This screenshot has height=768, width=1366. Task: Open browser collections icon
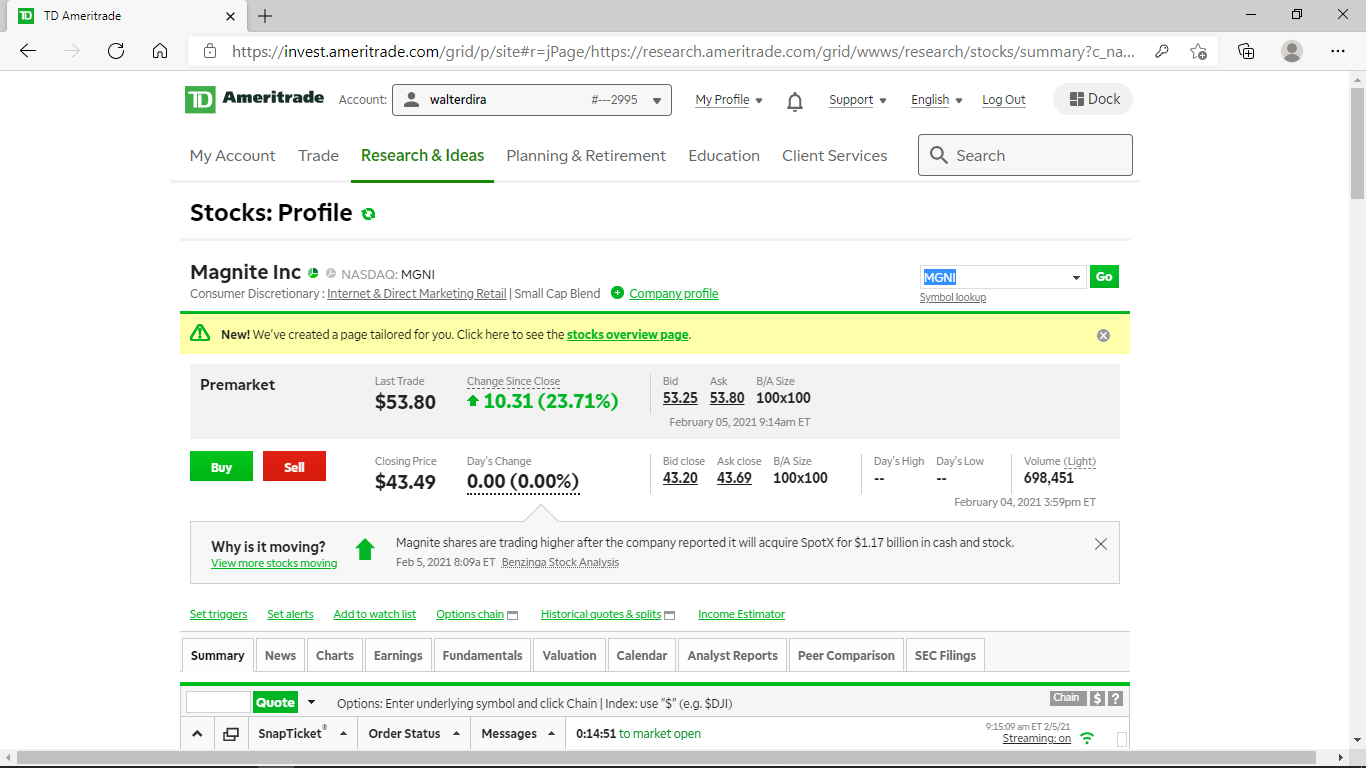coord(1246,51)
